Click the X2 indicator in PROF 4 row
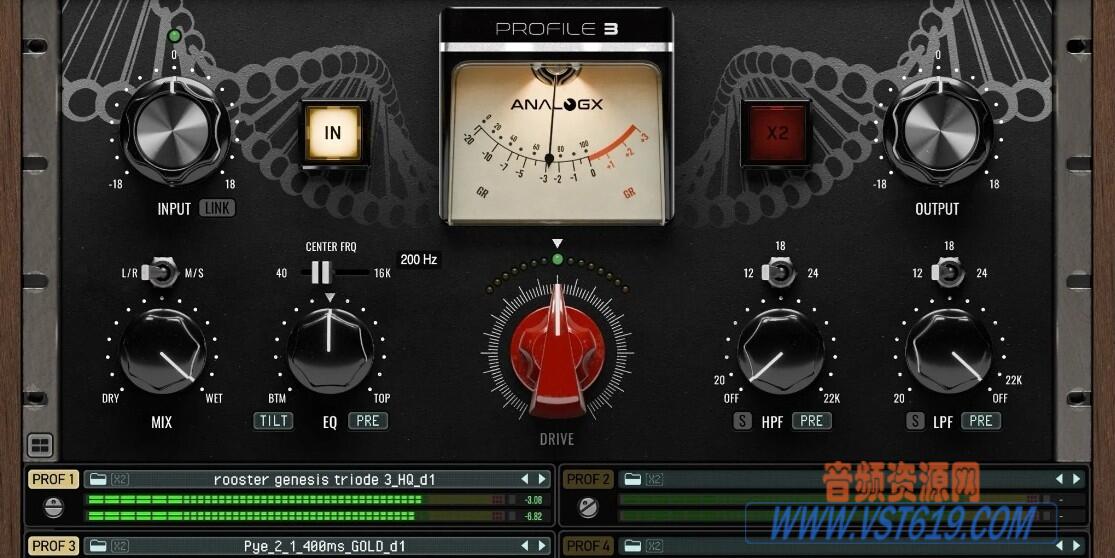Viewport: 1115px width, 558px height. (654, 546)
